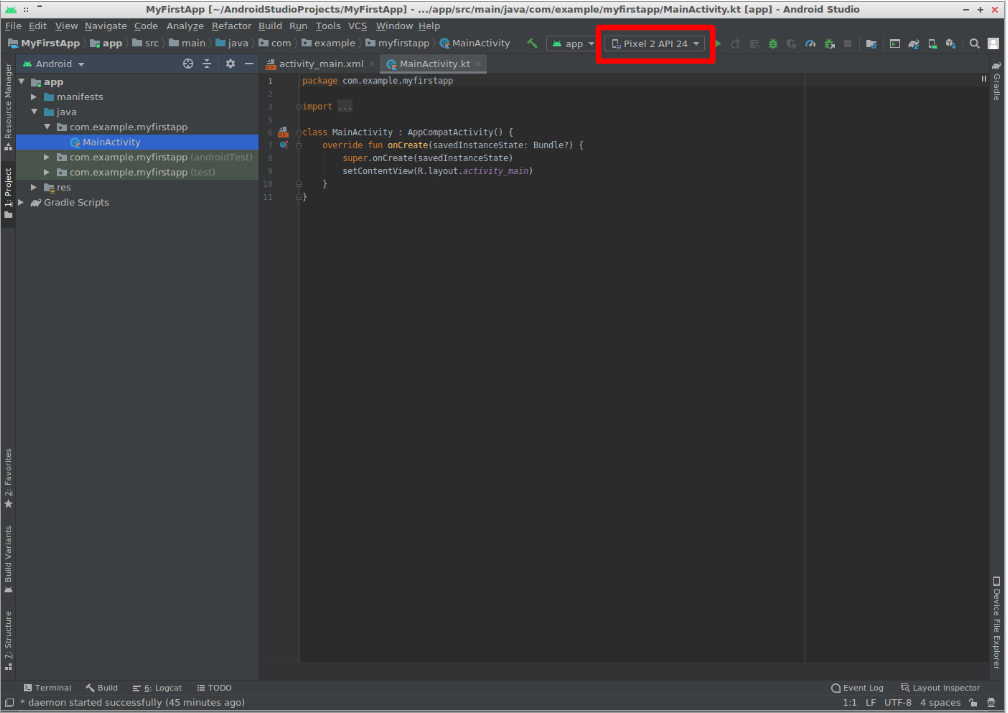Image resolution: width=1008 pixels, height=713 pixels.
Task: Click Apply Changes and Restart Activity icon
Action: click(736, 44)
